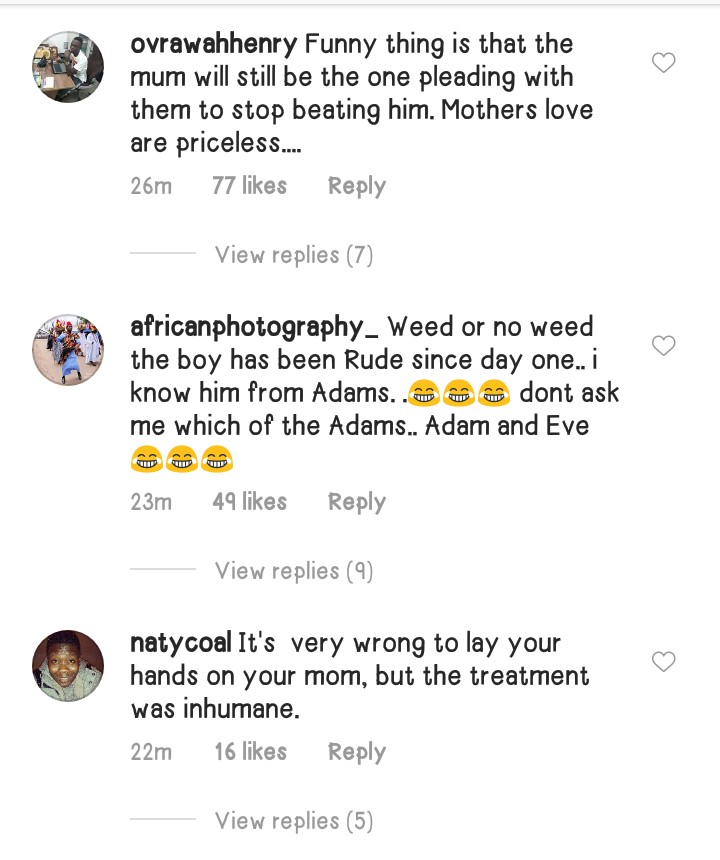Open natycoal username link
This screenshot has width=720, height=860.
180,643
